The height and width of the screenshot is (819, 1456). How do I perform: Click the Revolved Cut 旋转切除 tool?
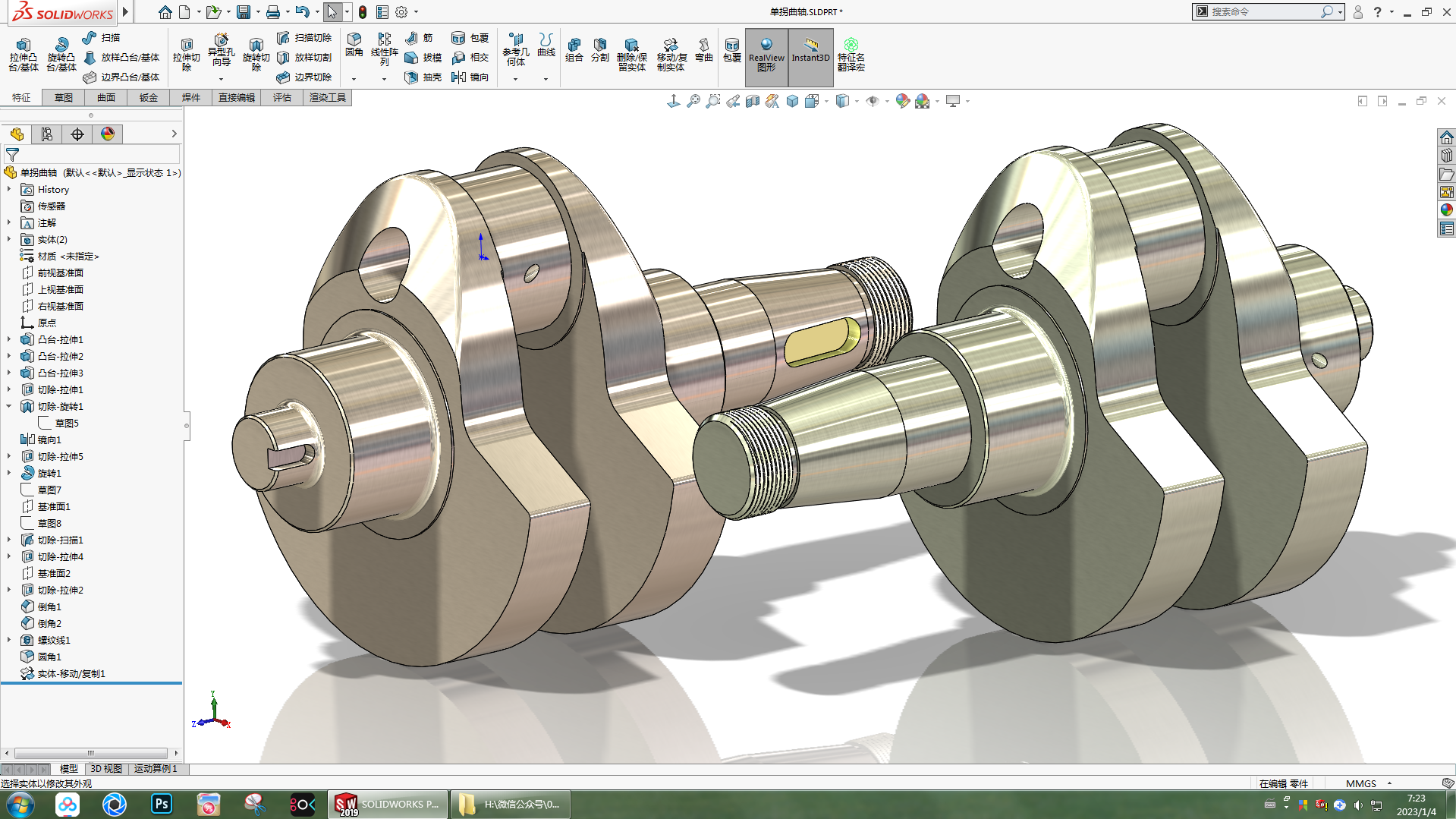pyautogui.click(x=256, y=55)
